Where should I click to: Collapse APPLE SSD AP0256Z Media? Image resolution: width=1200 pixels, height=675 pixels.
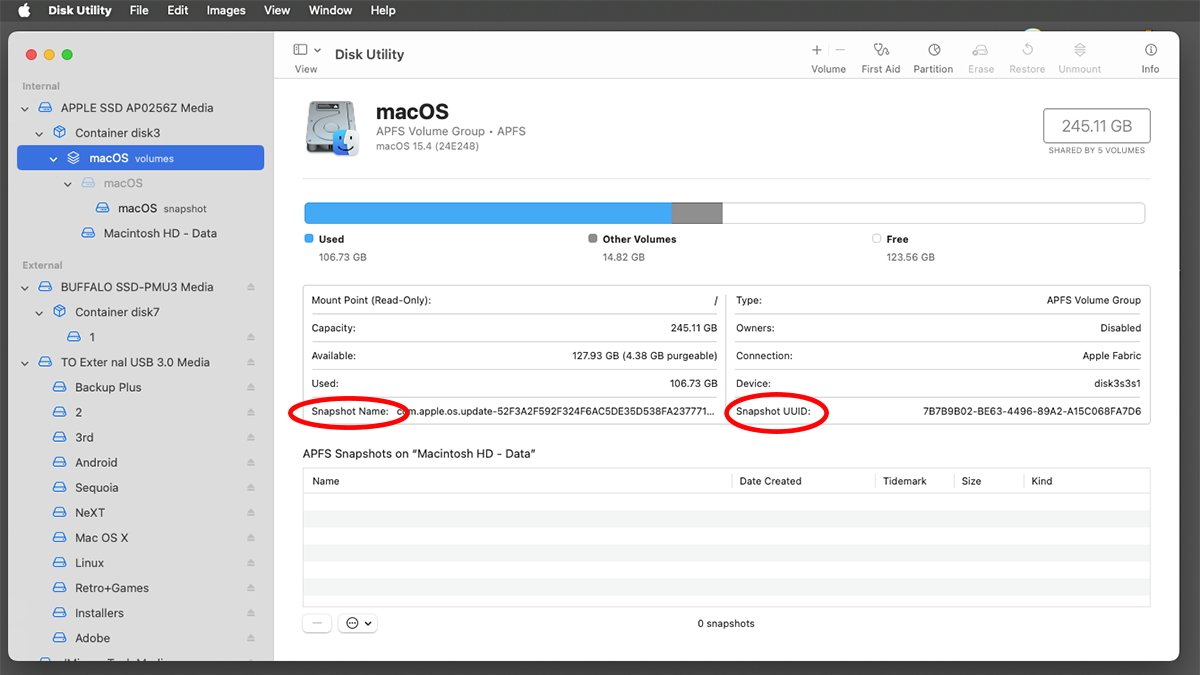coord(25,108)
